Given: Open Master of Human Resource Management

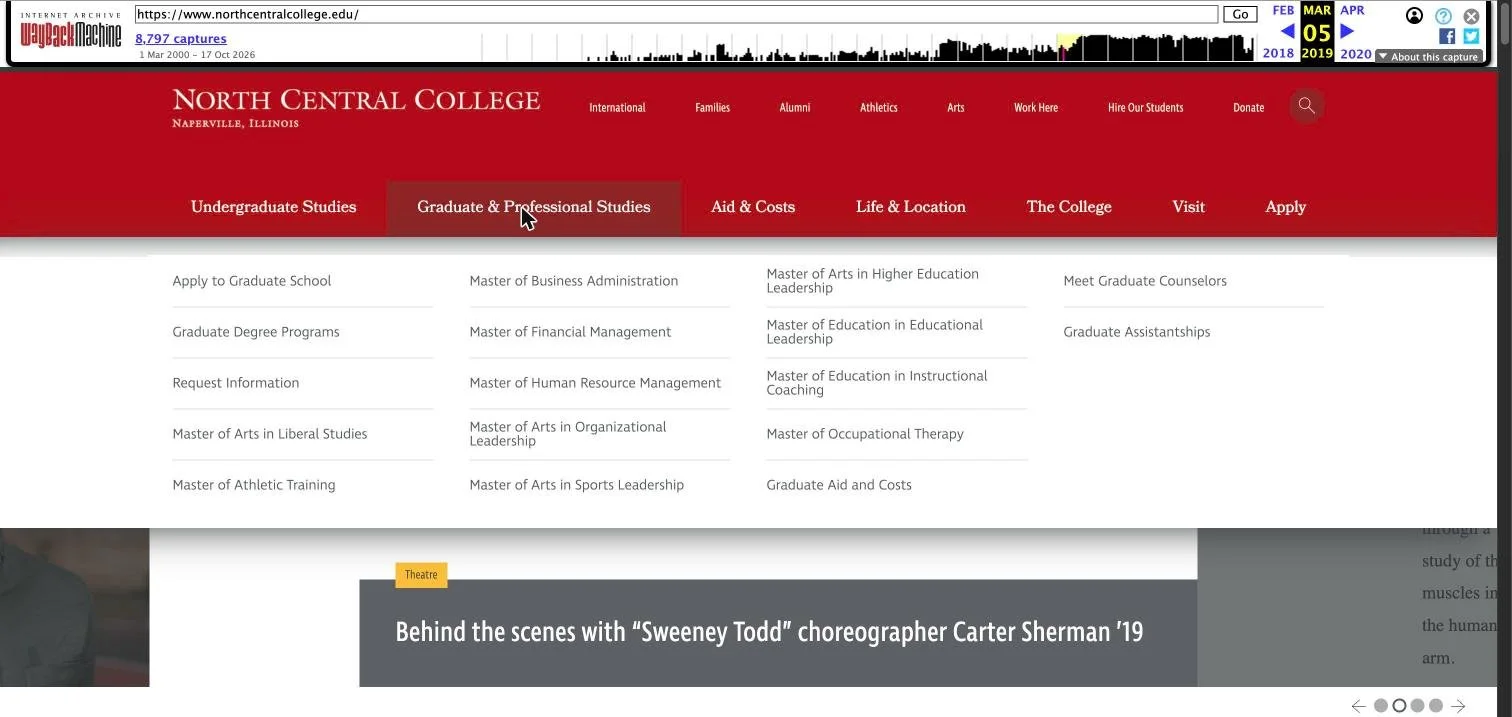Looking at the screenshot, I should pyautogui.click(x=595, y=383).
